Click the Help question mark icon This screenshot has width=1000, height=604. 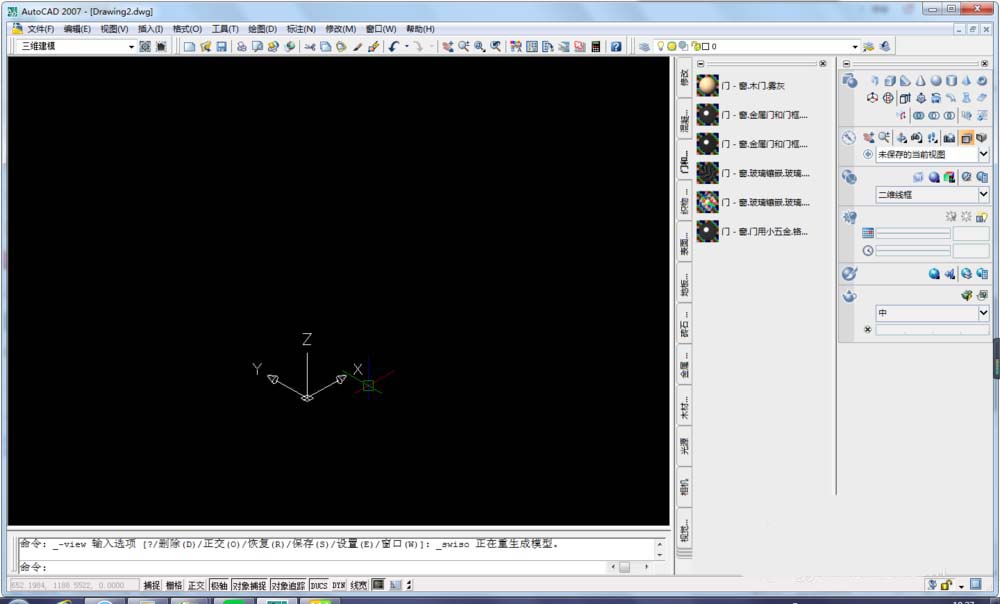click(615, 47)
